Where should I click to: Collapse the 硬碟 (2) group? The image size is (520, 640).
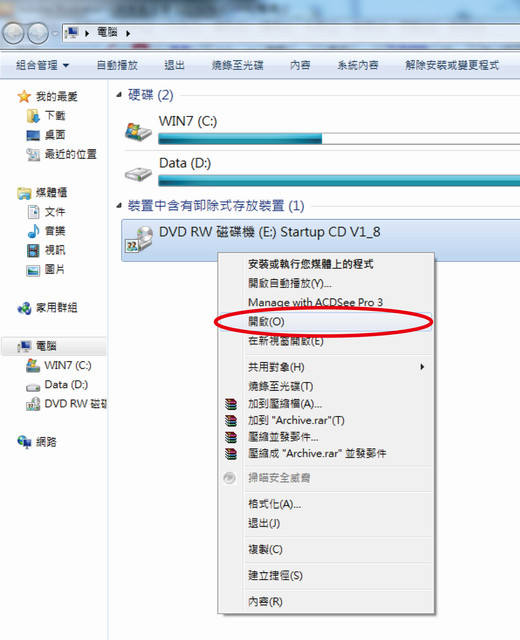coord(119,95)
